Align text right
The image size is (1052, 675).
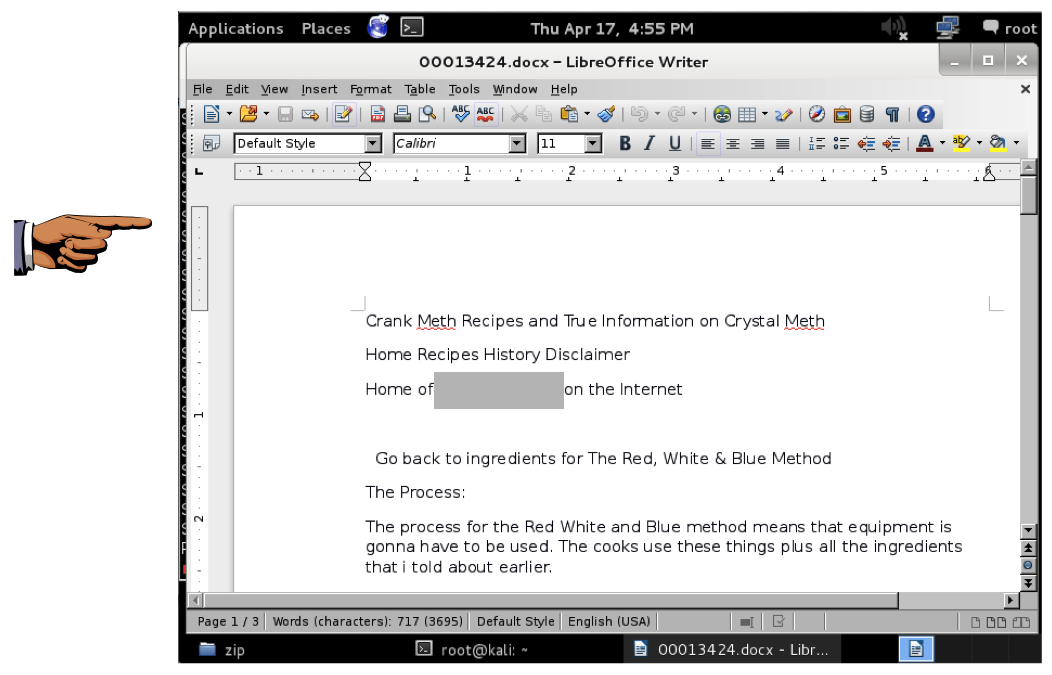click(757, 144)
